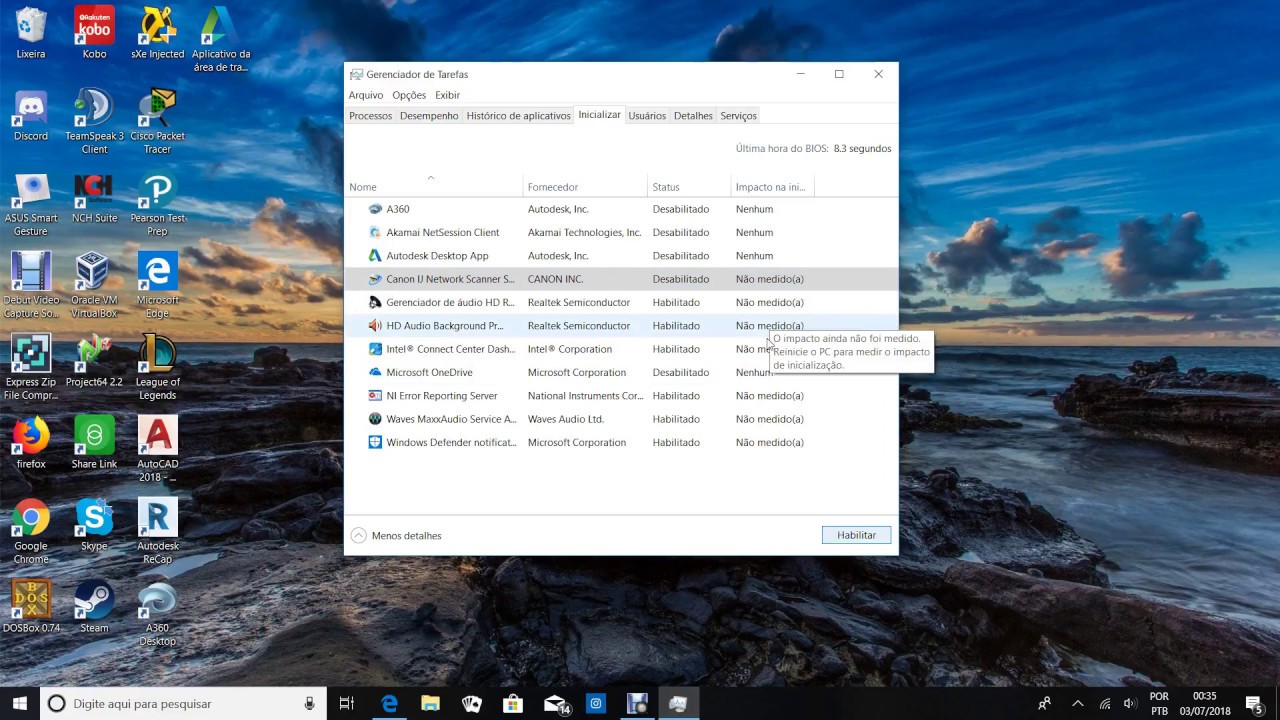
Task: Click the Microsoft Store taskbar icon
Action: point(513,703)
